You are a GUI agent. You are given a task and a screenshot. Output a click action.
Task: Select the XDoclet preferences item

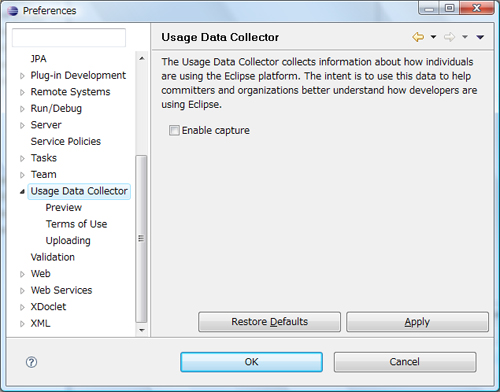click(48, 307)
